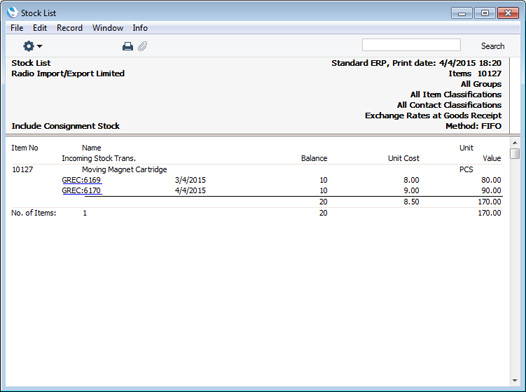
Task: Click the 'Item No' column heading
Action: point(25,148)
